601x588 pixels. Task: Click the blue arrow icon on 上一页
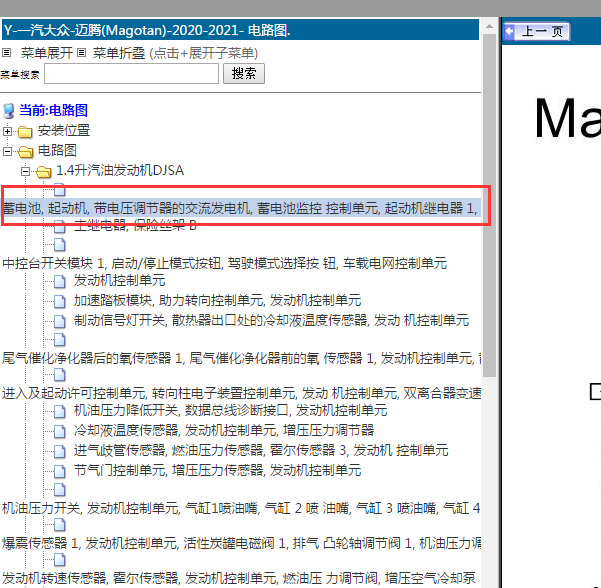[510, 31]
